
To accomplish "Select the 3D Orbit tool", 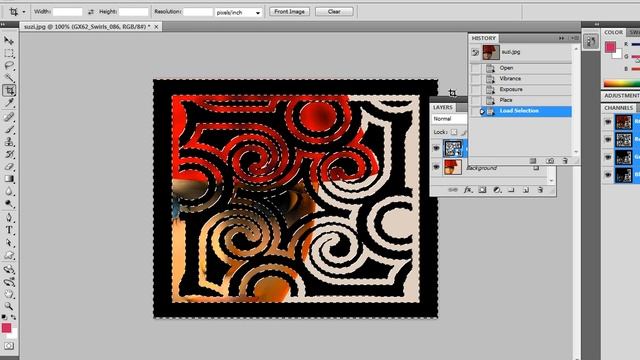I will click(9, 282).
